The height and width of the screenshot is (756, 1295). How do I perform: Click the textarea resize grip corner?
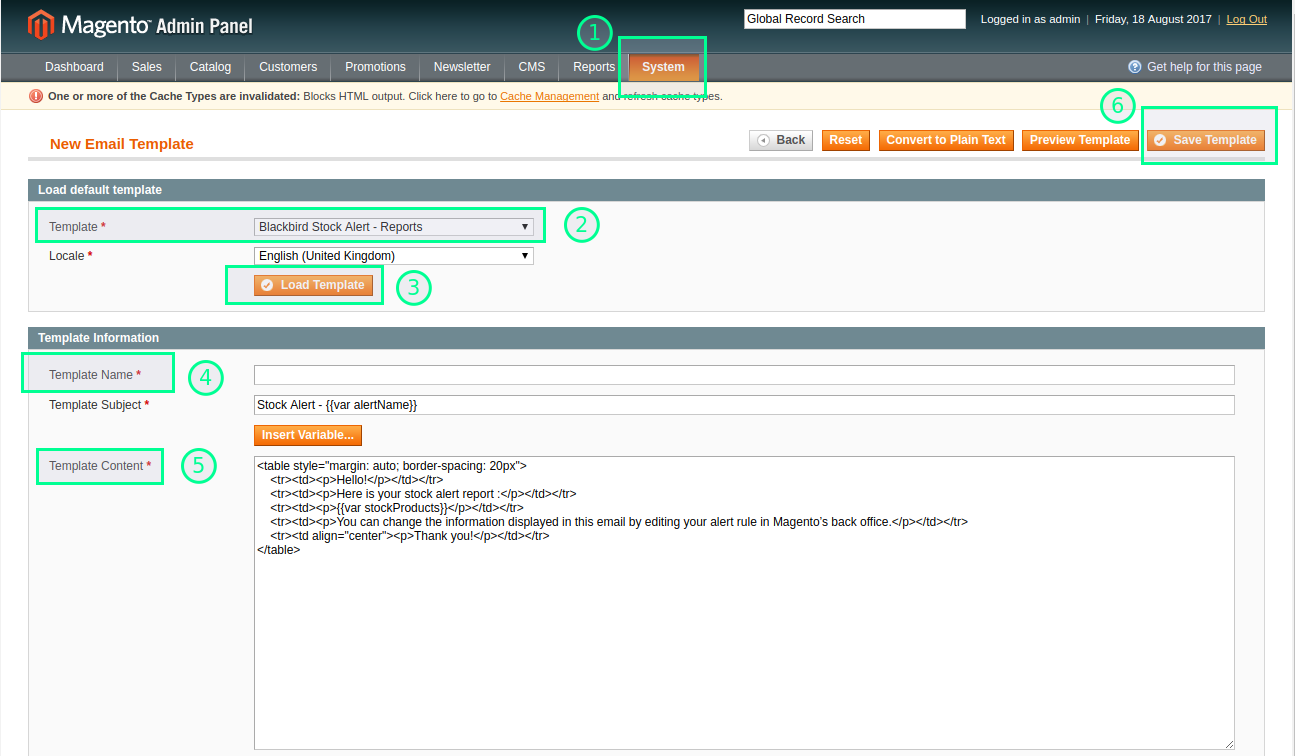[x=1229, y=744]
